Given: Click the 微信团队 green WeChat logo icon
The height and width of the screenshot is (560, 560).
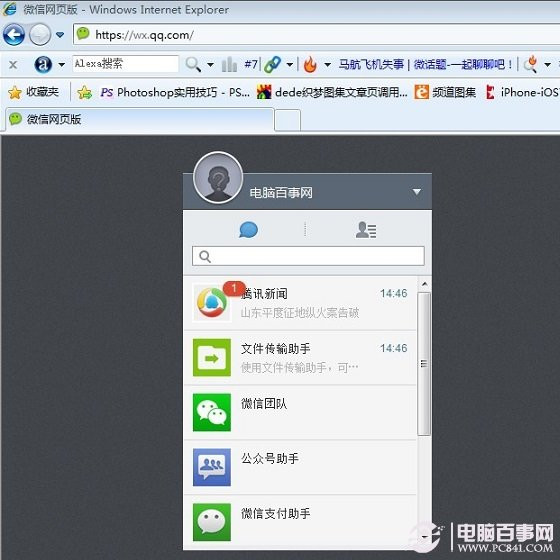Looking at the screenshot, I should point(212,412).
